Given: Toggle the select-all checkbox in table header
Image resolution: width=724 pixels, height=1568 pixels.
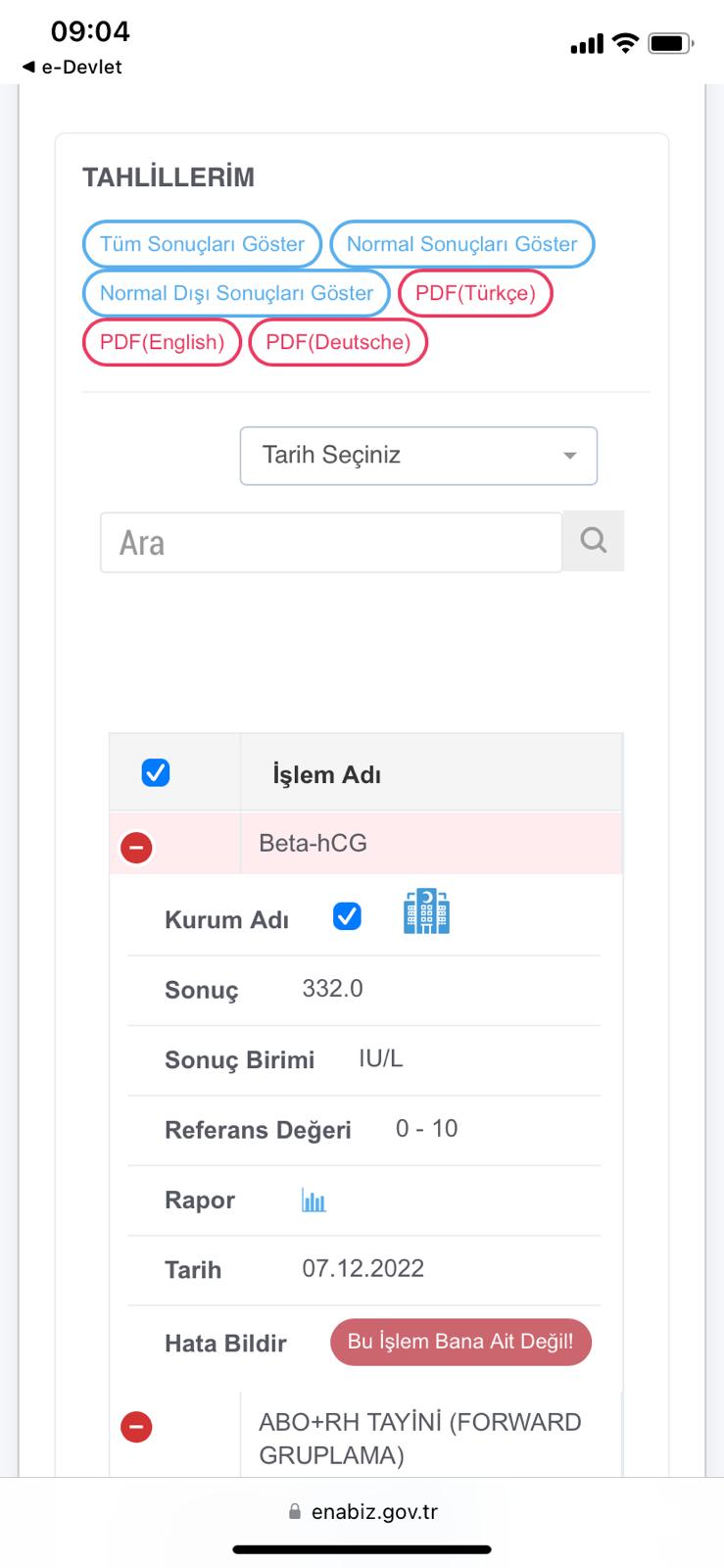Looking at the screenshot, I should coord(156,773).
